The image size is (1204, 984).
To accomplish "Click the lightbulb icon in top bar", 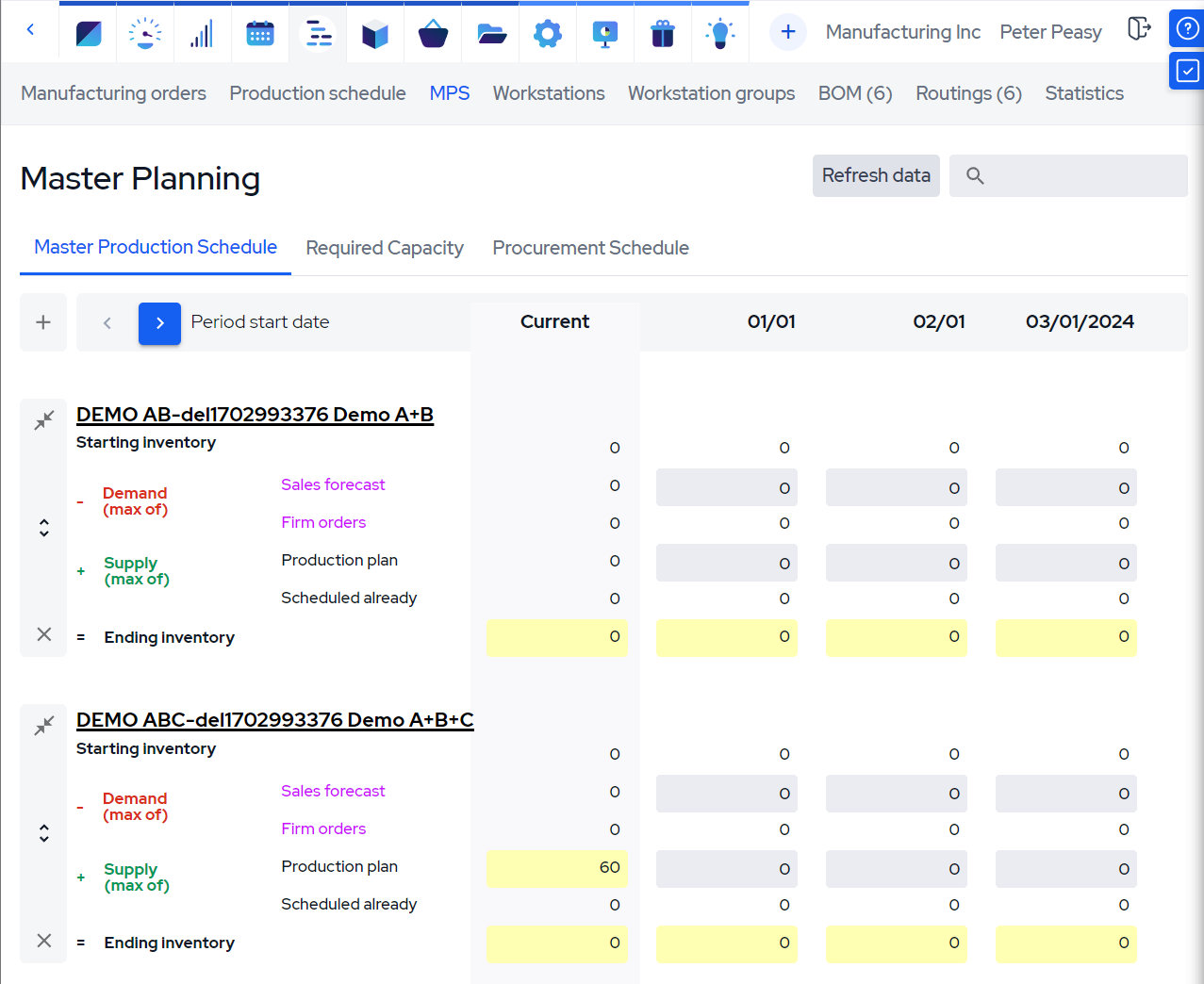I will tap(720, 33).
